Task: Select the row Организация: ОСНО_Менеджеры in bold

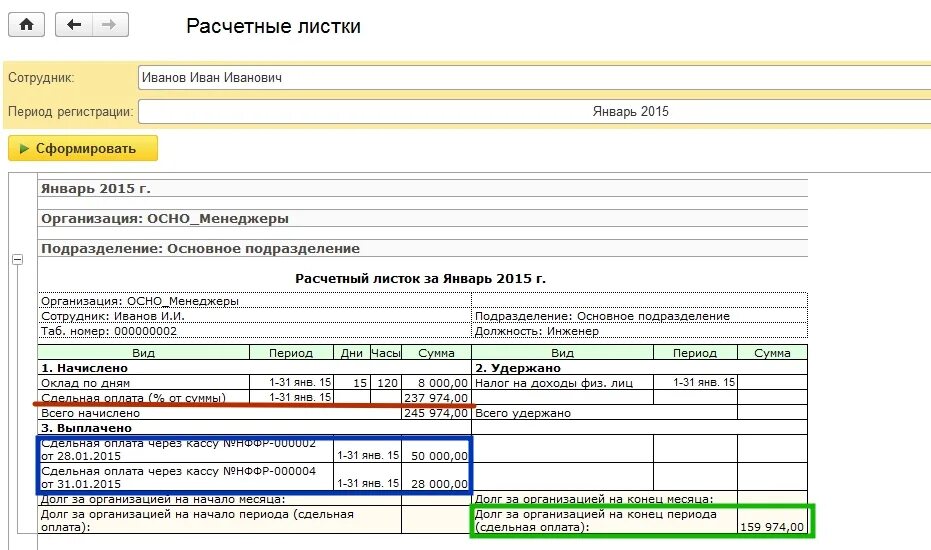Action: click(423, 219)
